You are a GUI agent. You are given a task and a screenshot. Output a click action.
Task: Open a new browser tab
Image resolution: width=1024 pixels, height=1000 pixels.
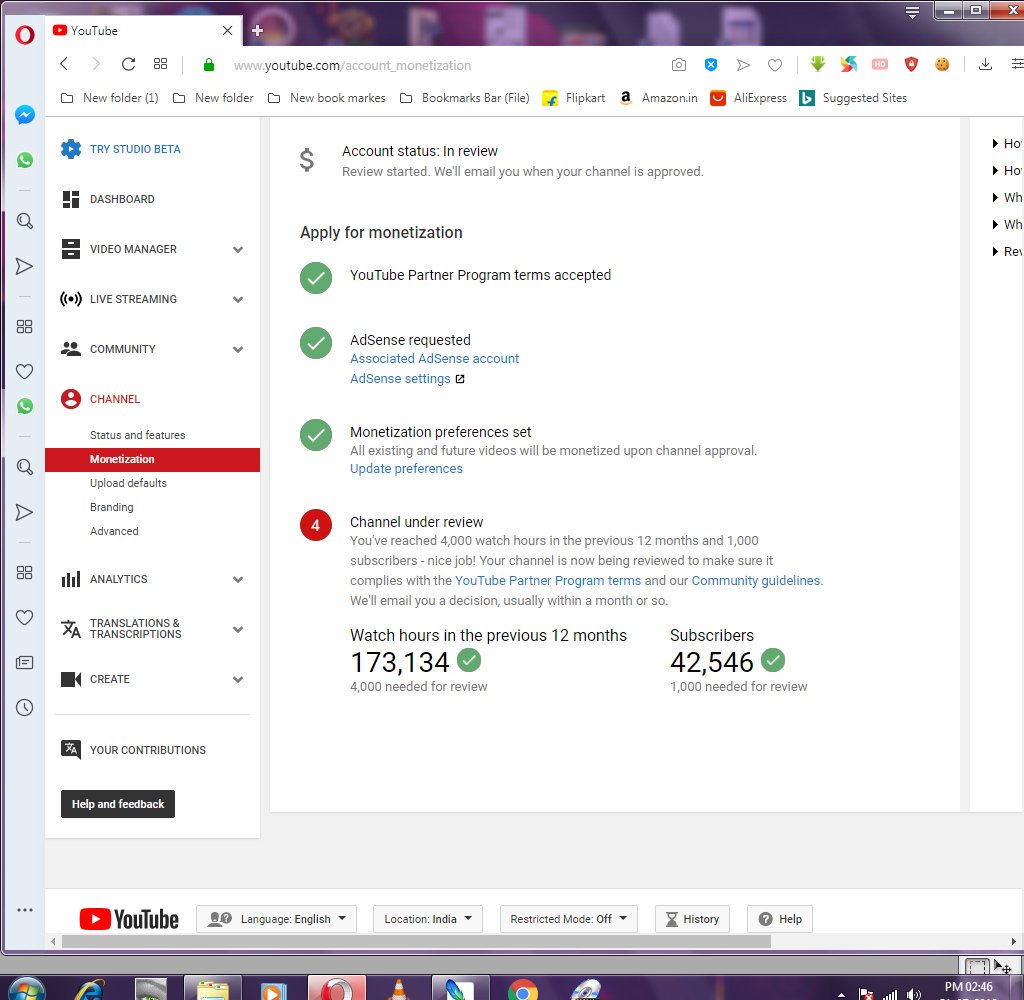257,31
